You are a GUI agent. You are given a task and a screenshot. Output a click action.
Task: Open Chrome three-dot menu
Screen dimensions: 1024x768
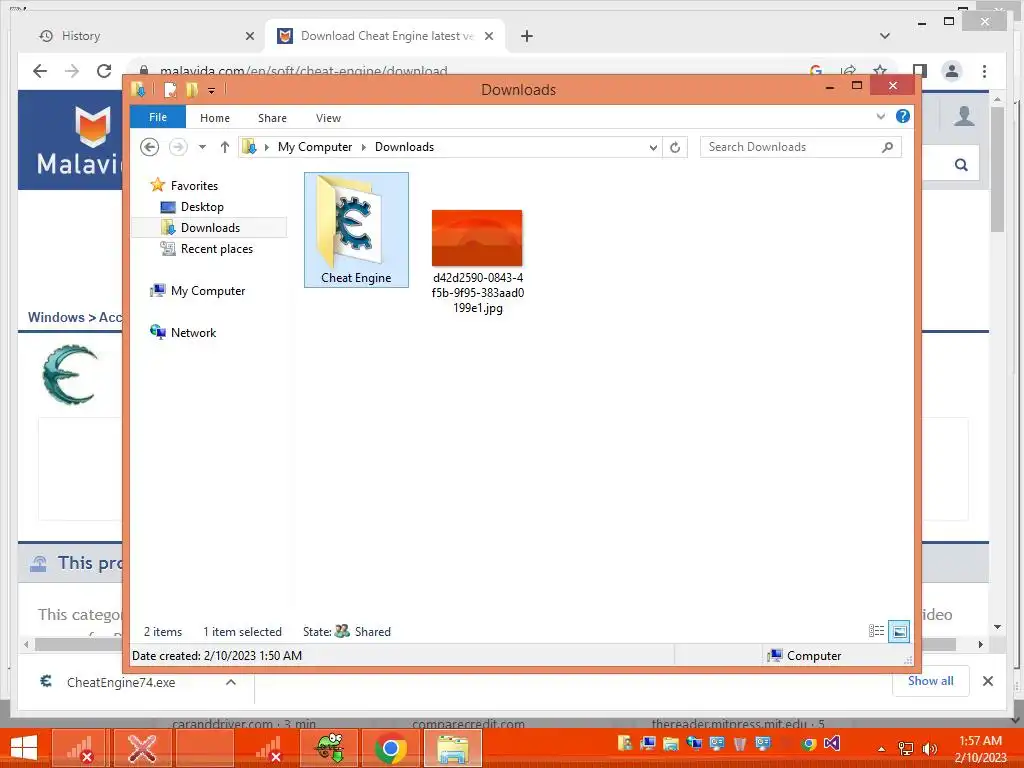(984, 71)
